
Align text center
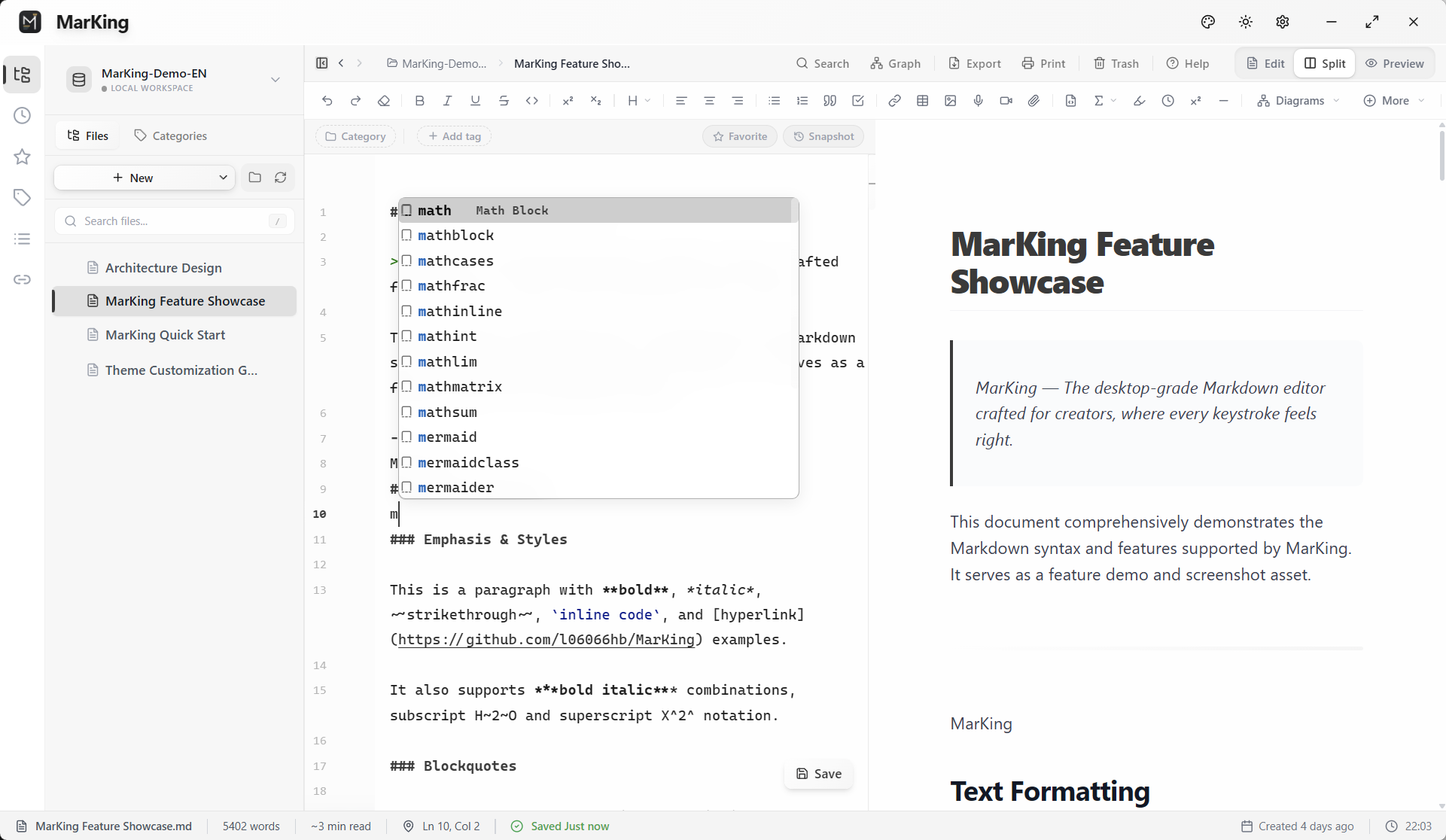(709, 101)
